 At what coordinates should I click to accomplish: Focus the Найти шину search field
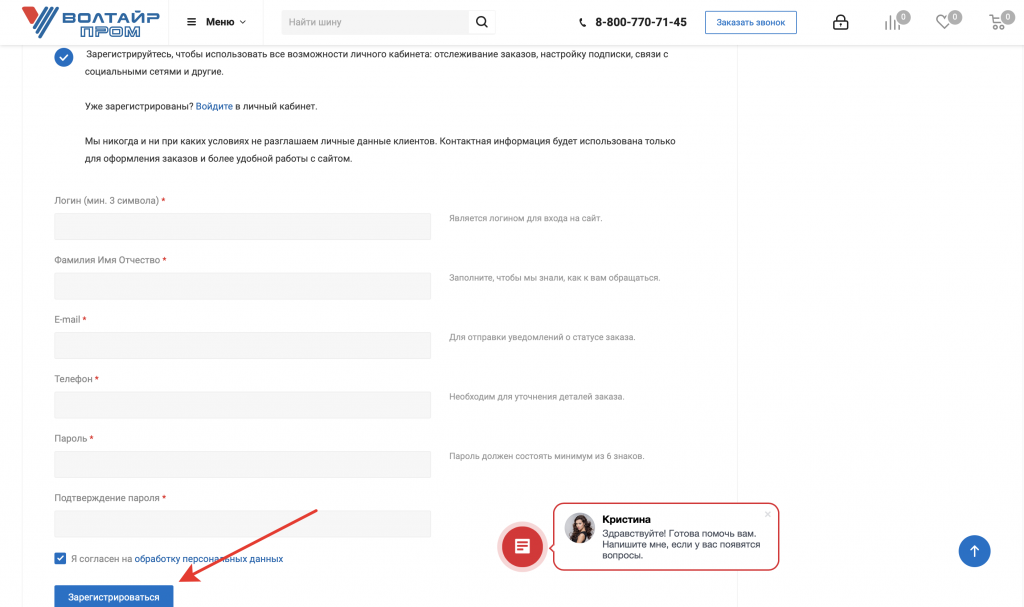point(375,22)
